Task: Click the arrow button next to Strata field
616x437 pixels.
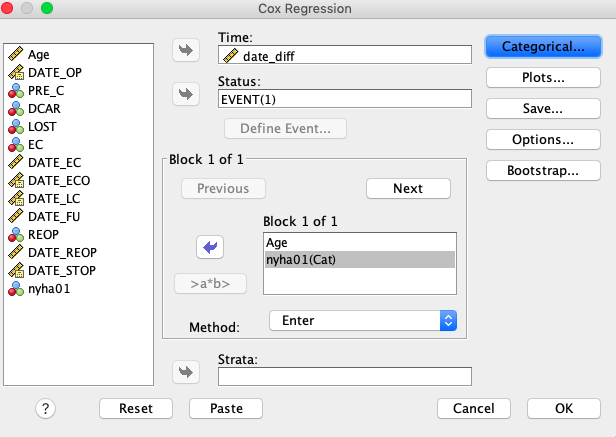Action: pyautogui.click(x=186, y=372)
